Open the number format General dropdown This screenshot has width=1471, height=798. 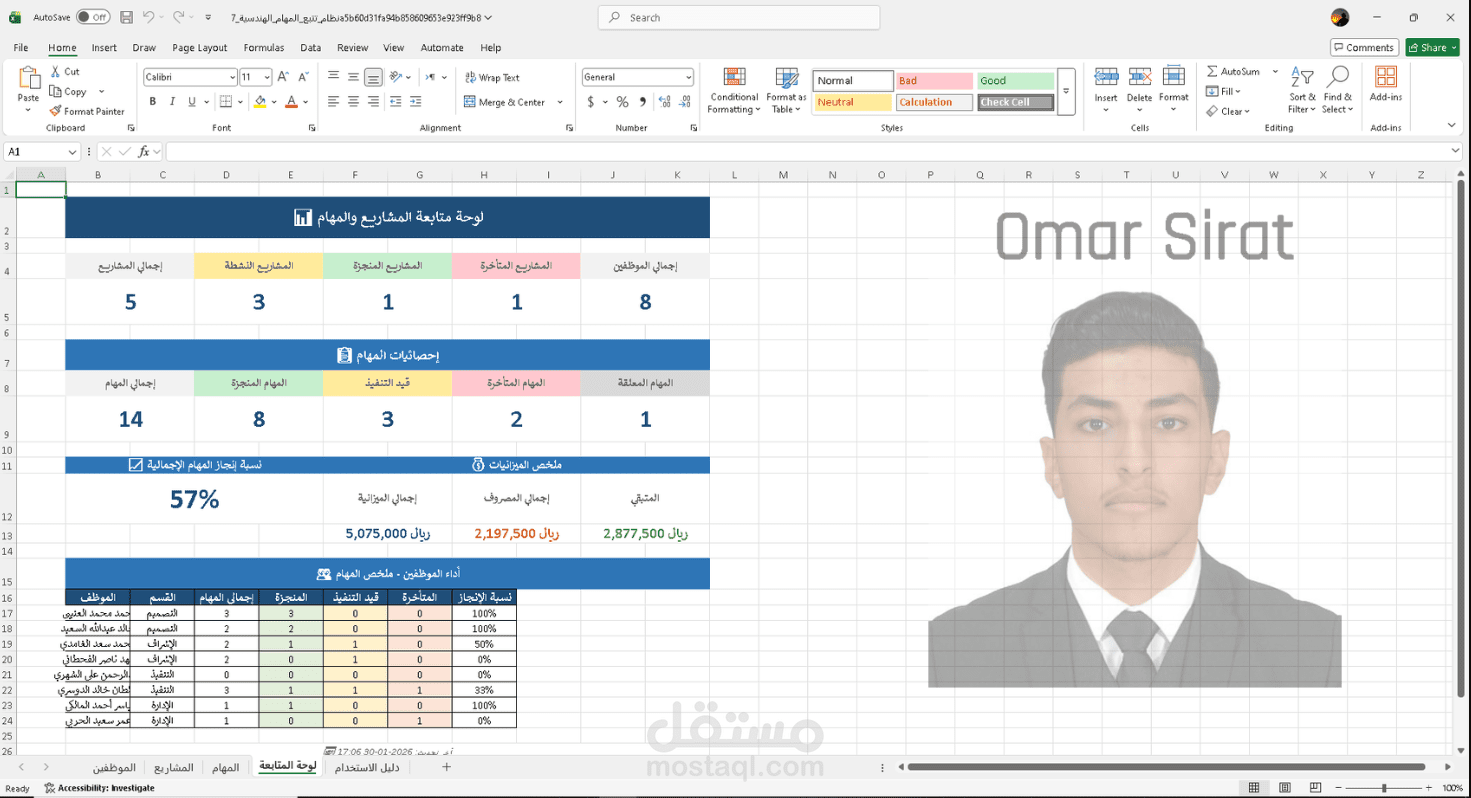688,77
